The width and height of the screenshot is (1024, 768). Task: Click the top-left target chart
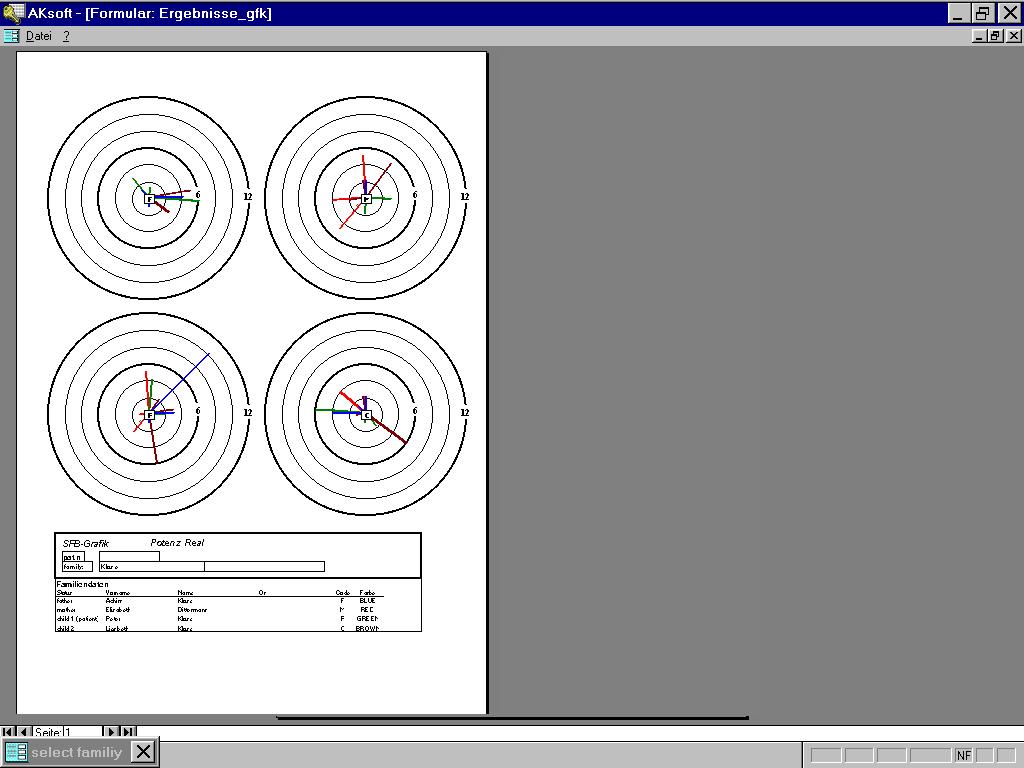point(148,198)
